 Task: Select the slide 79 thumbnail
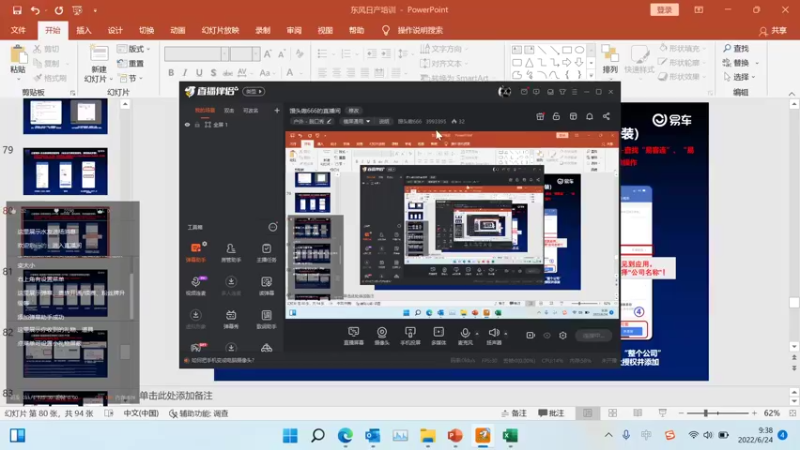click(x=65, y=171)
